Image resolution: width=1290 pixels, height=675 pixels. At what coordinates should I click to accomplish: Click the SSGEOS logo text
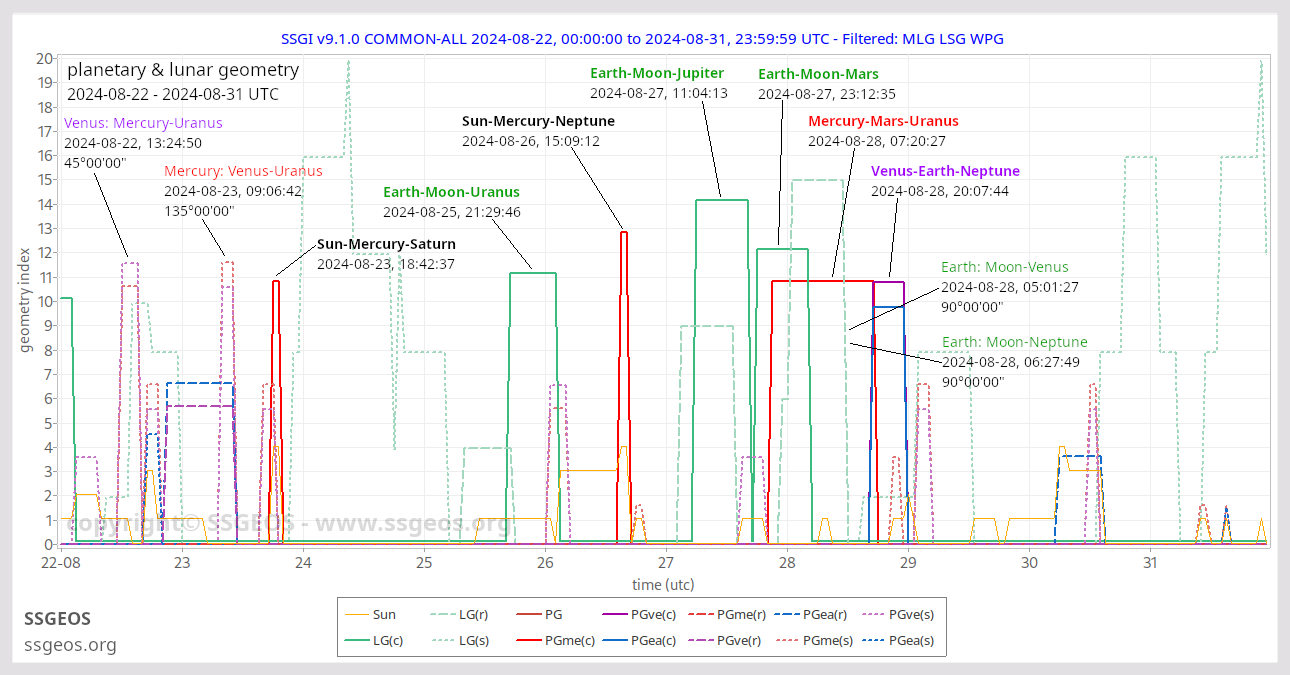[x=57, y=619]
